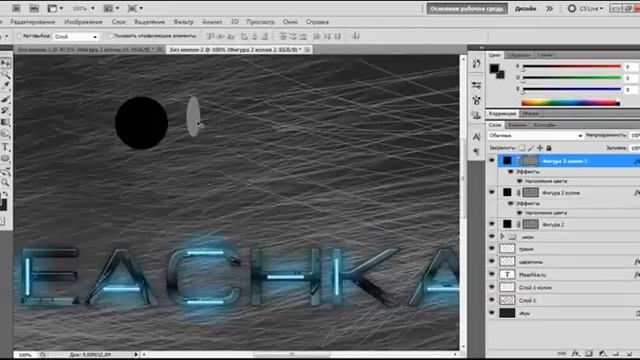Select the Eyedropper tool
The width and height of the screenshot is (640, 360).
click(5, 86)
